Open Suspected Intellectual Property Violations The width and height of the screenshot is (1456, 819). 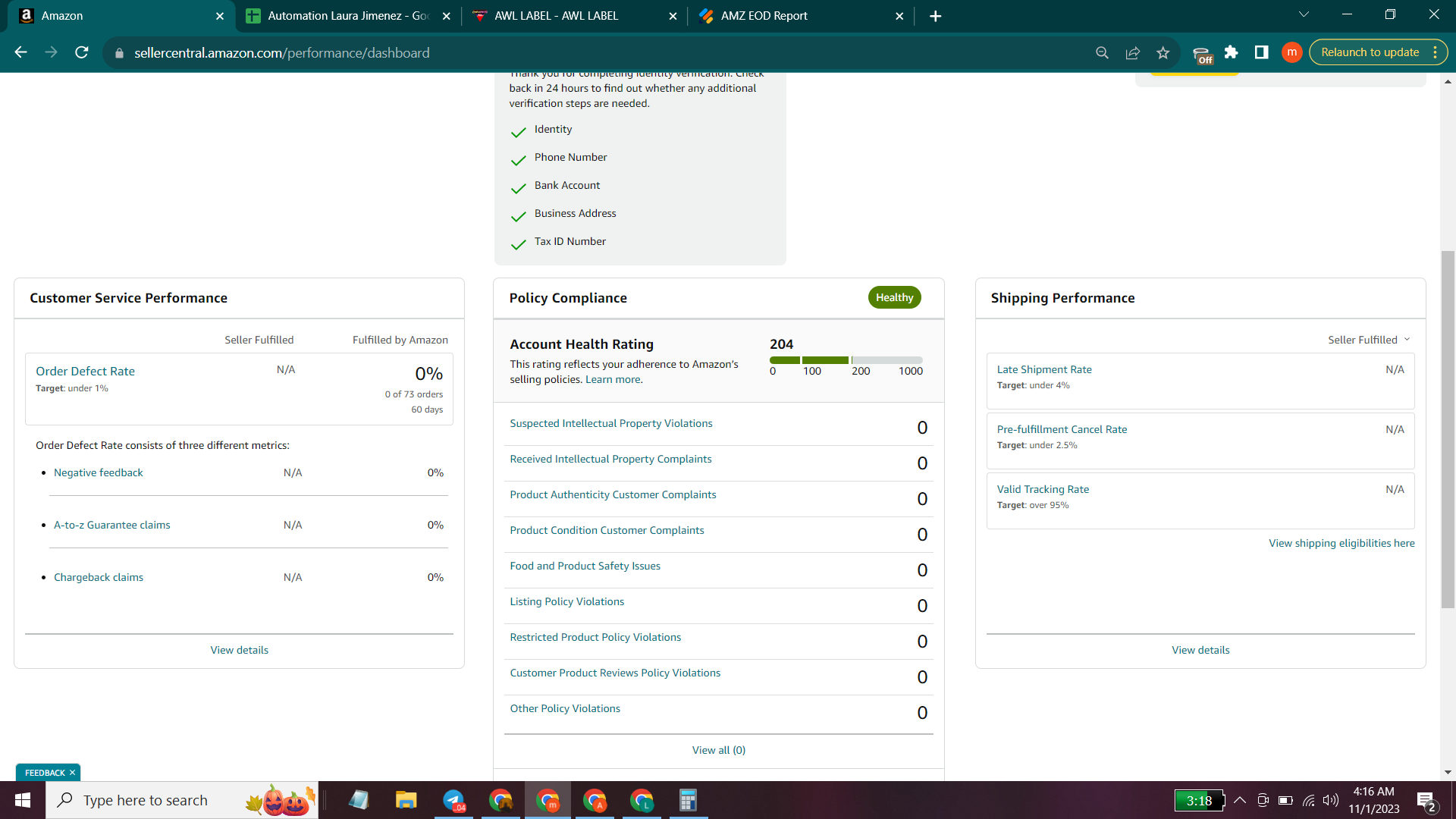(611, 423)
